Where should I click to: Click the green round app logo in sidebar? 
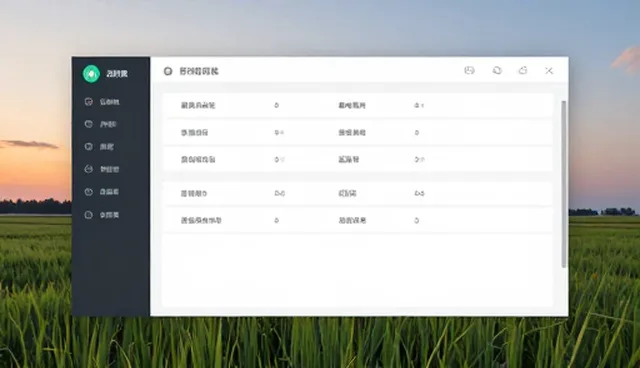(x=91, y=74)
